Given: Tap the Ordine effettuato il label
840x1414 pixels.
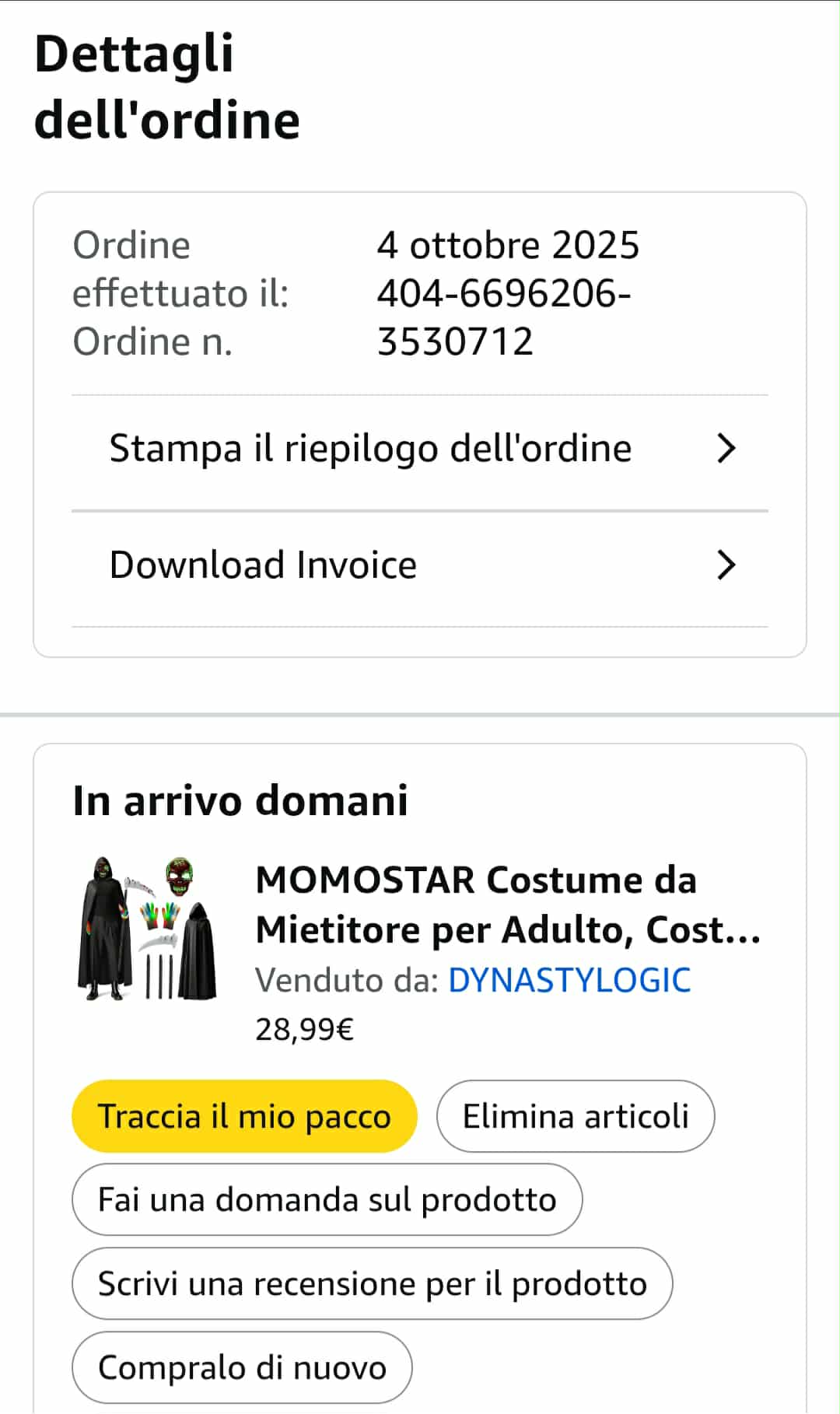Looking at the screenshot, I should 180,269.
